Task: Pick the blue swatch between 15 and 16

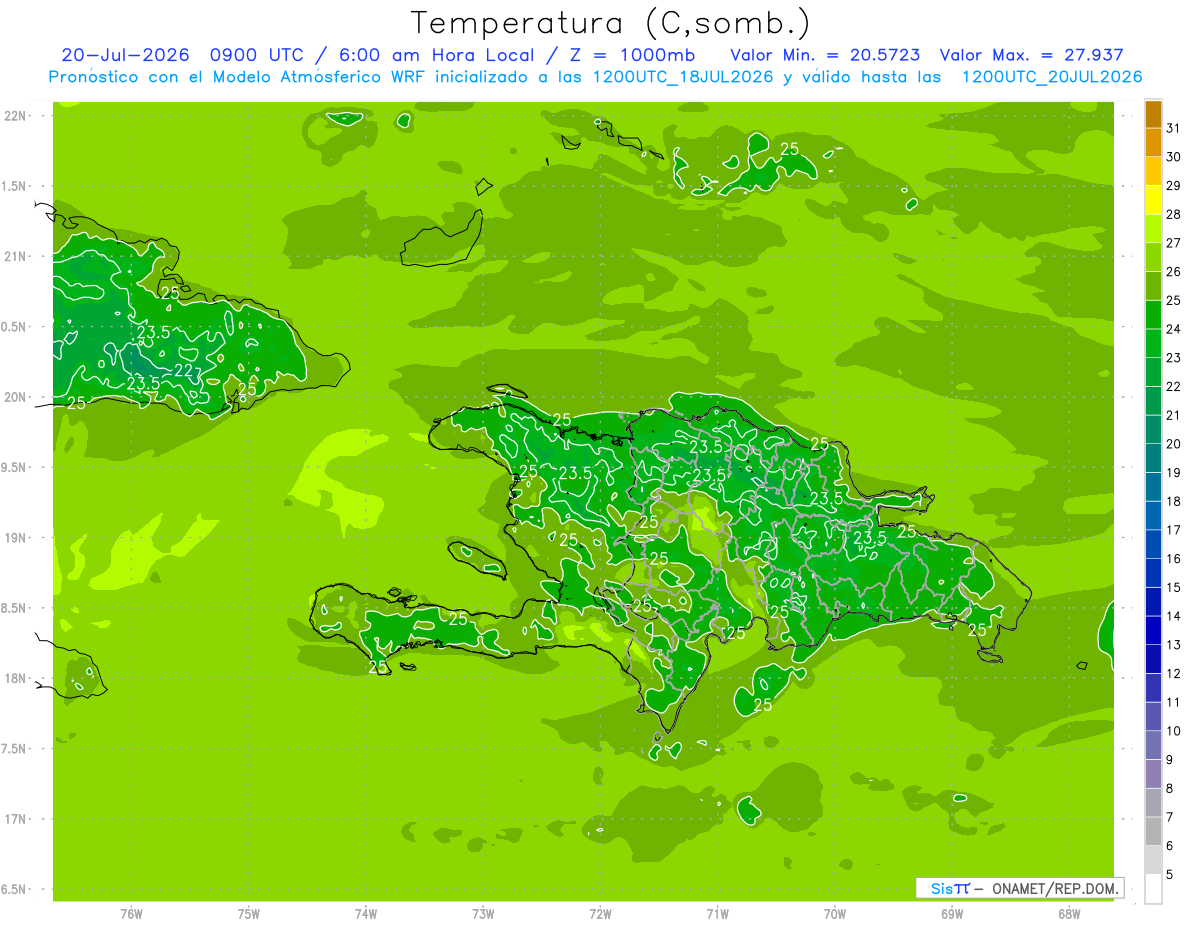Action: pyautogui.click(x=1153, y=574)
